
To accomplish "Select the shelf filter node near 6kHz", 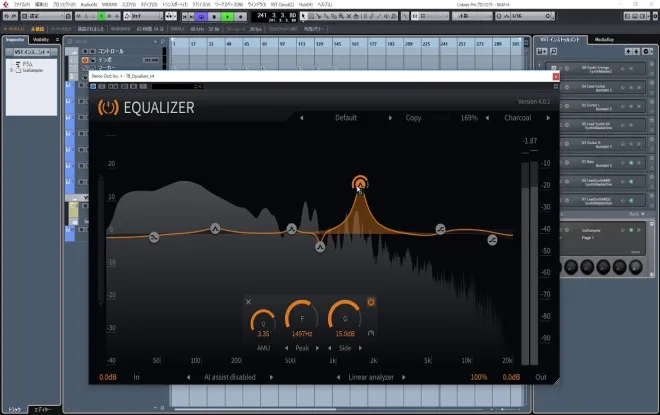I will [x=440, y=229].
